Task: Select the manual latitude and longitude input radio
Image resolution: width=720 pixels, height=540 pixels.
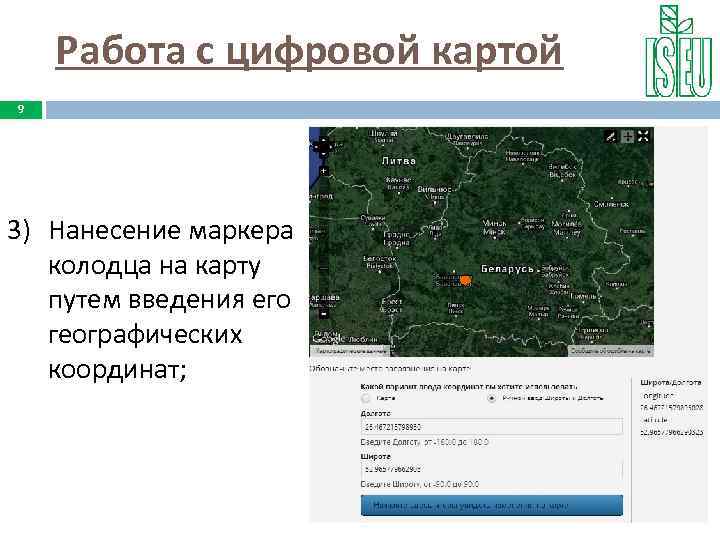Action: click(x=492, y=398)
